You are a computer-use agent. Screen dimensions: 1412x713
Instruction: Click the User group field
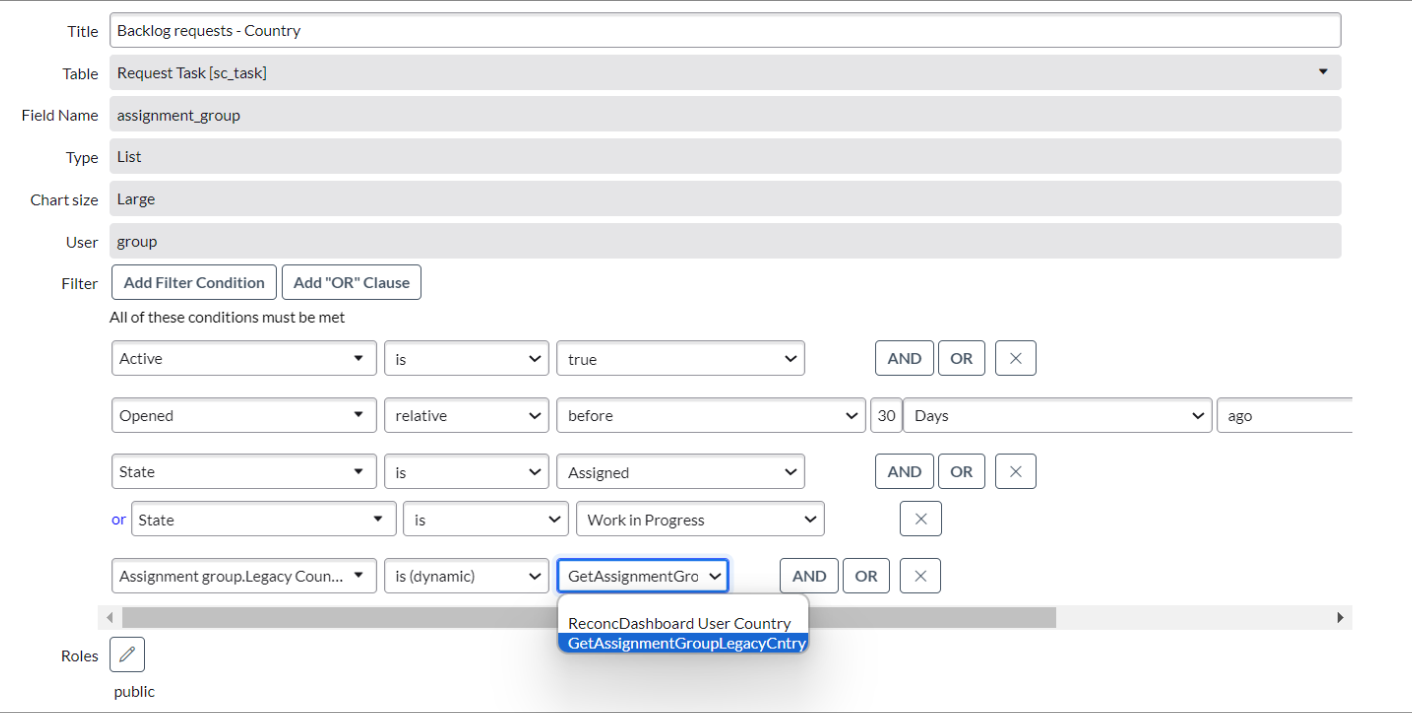pos(725,240)
